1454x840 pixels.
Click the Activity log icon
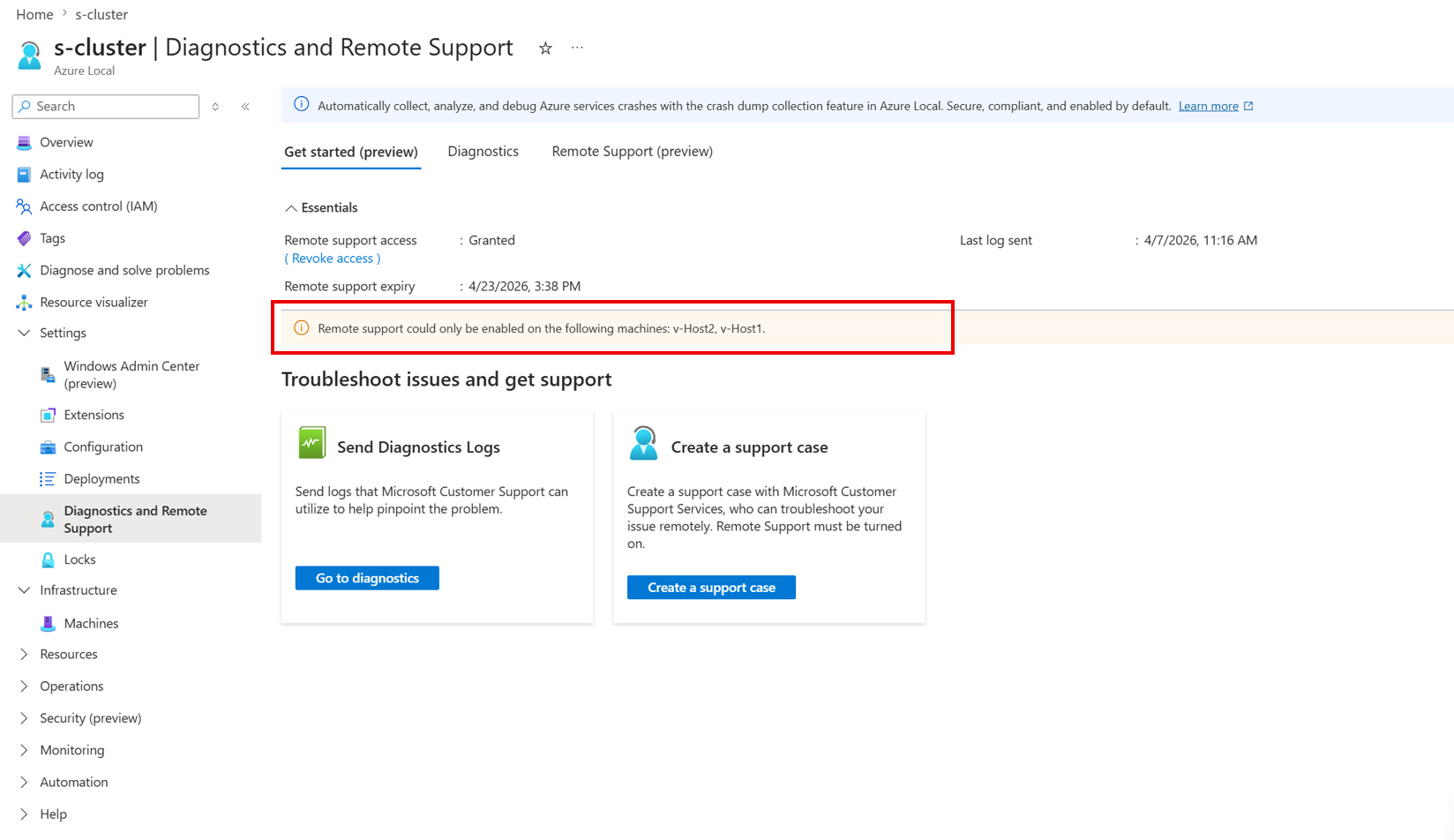[24, 175]
